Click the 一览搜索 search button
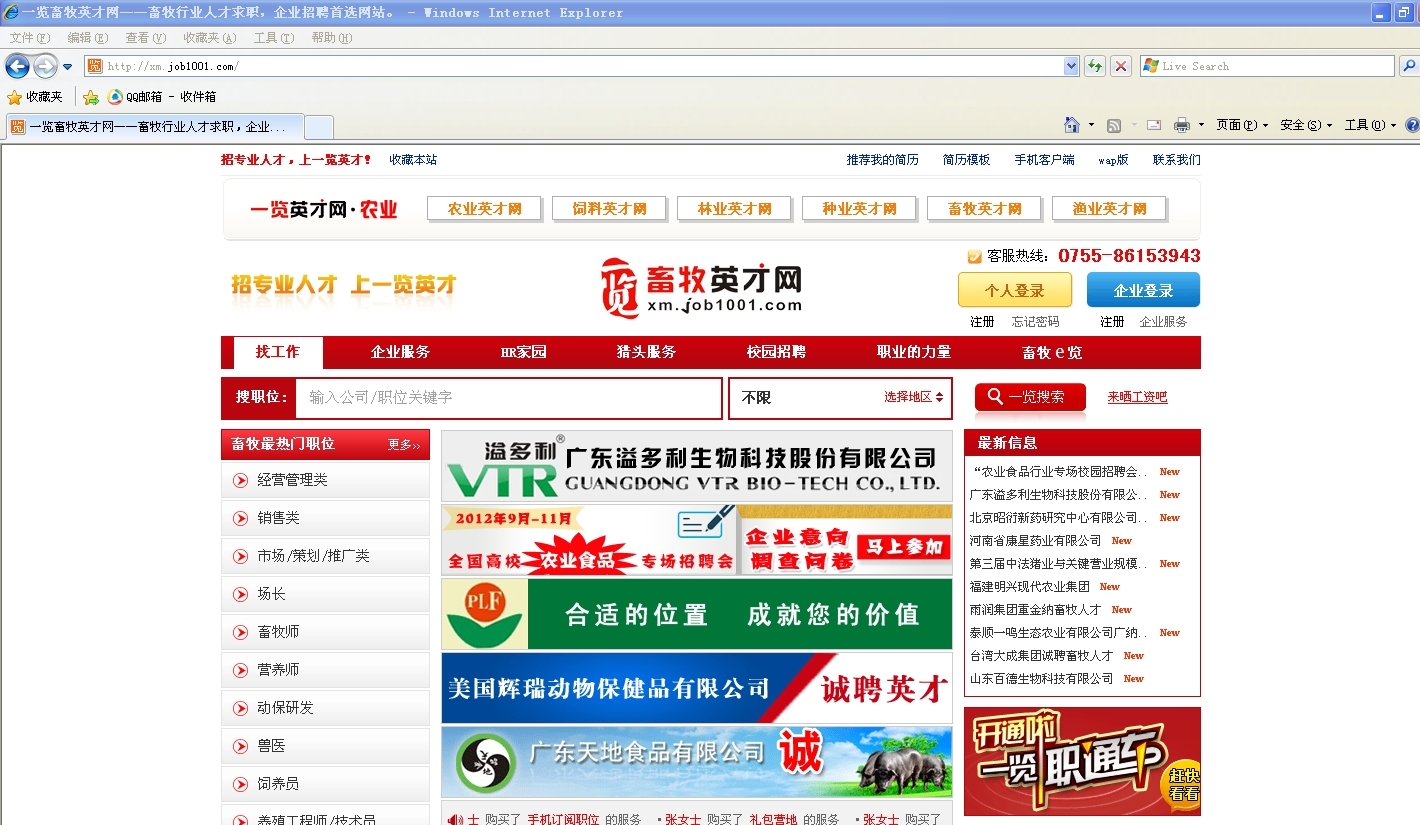The width and height of the screenshot is (1420, 825). tap(1031, 398)
